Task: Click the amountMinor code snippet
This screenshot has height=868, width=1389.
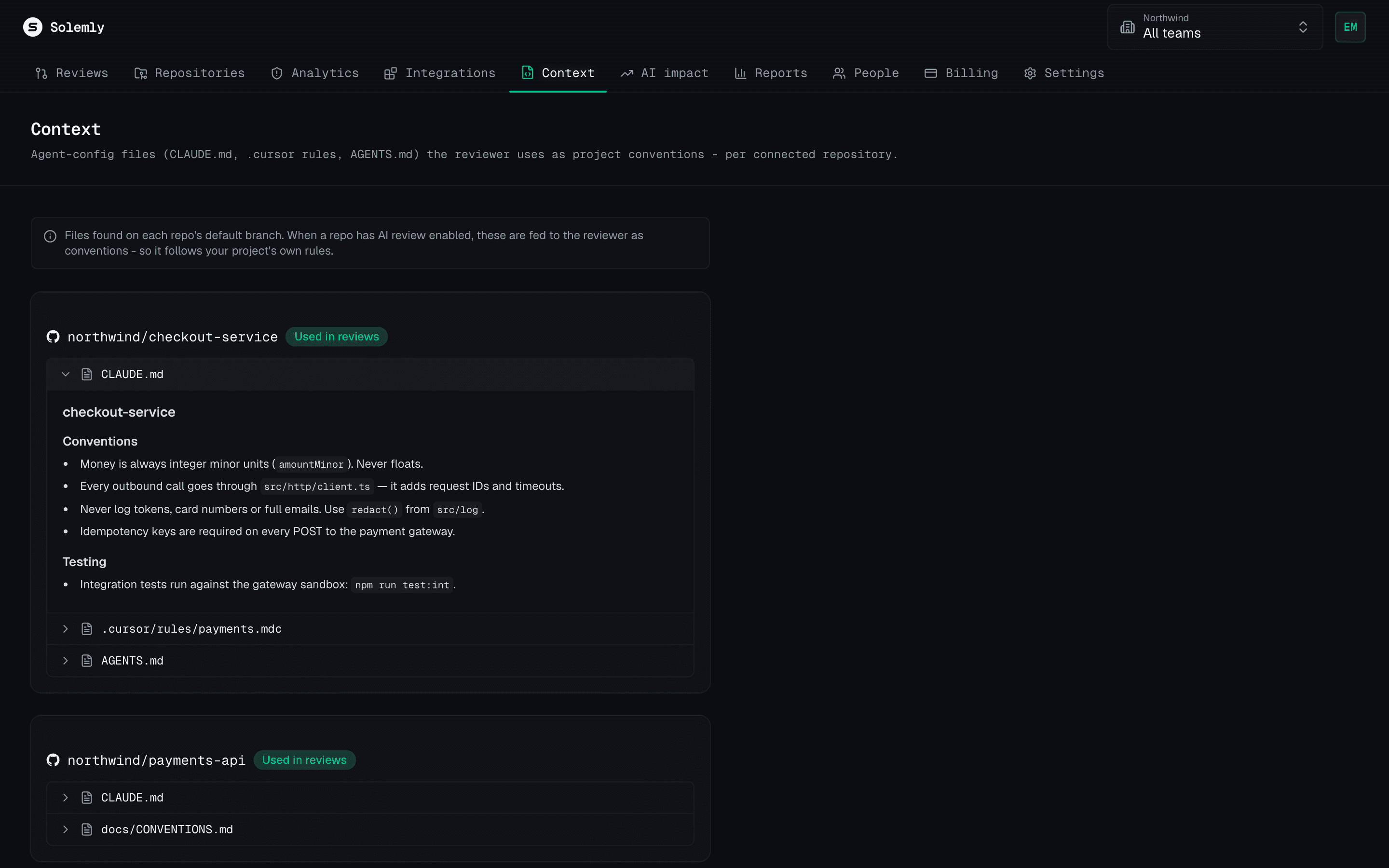Action: click(311, 464)
